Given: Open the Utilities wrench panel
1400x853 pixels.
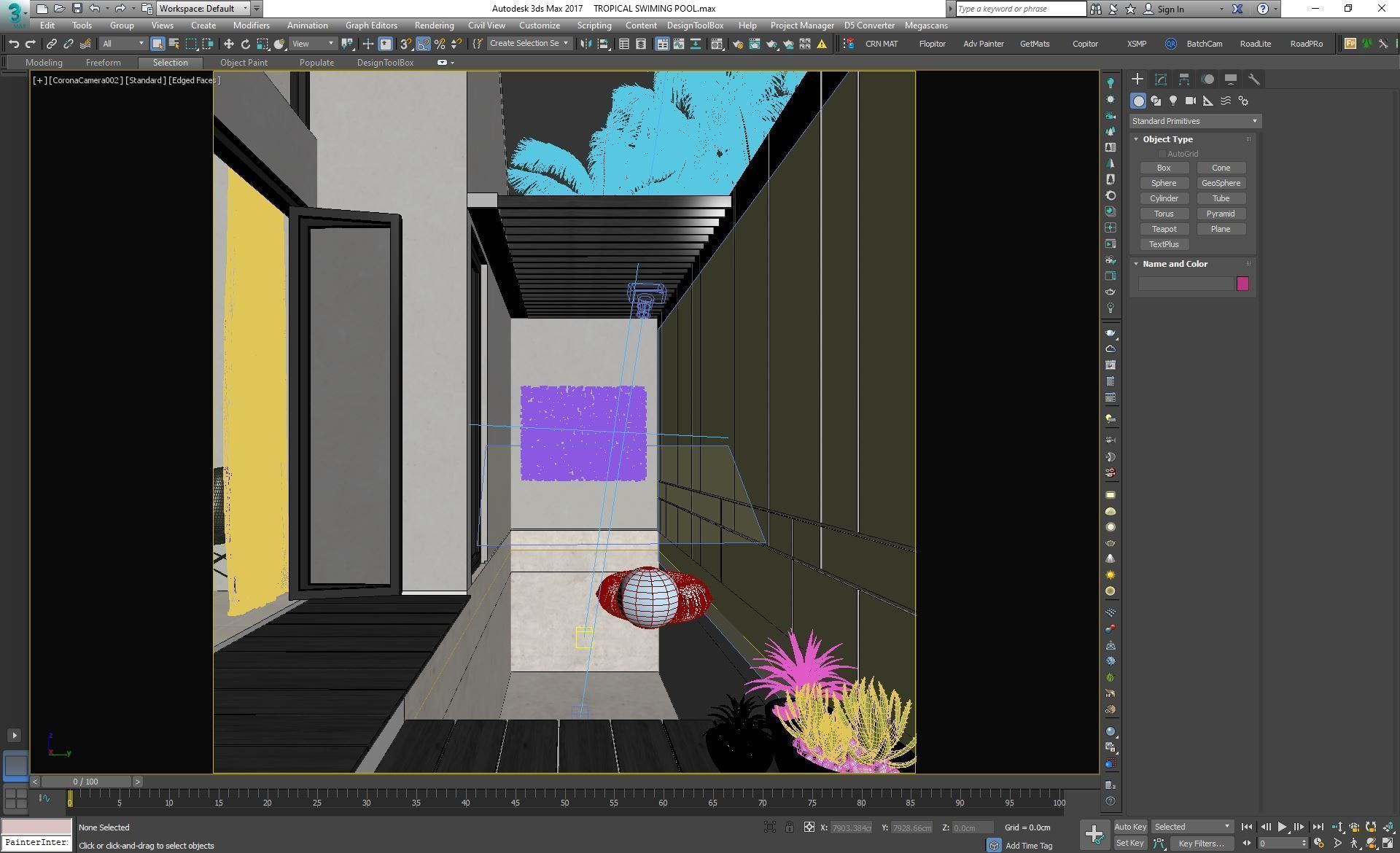Looking at the screenshot, I should click(x=1254, y=79).
